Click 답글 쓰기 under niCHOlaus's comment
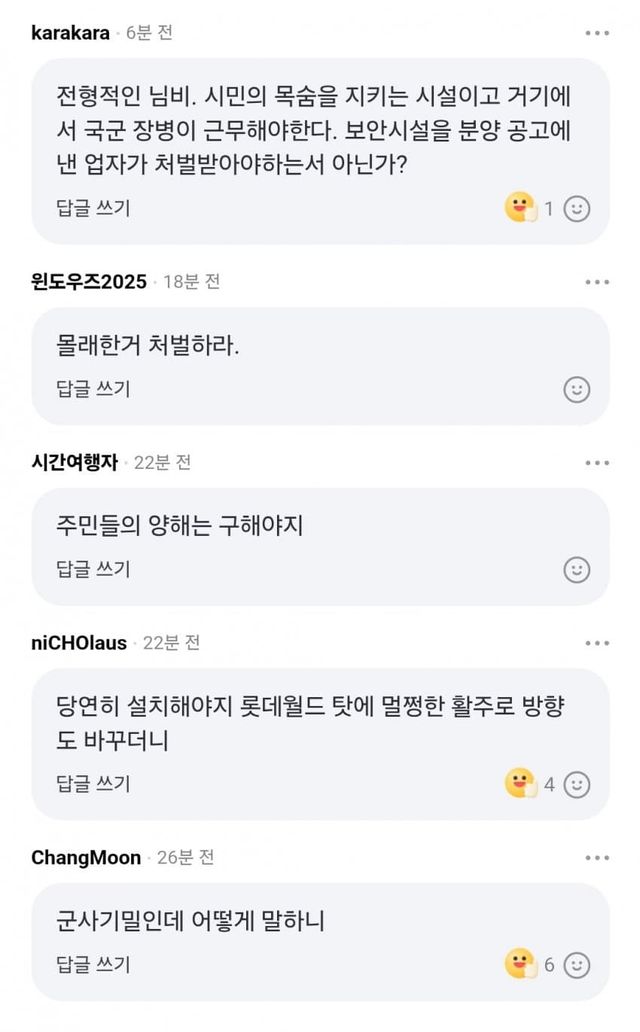The height and width of the screenshot is (1032, 640). pyautogui.click(x=93, y=785)
